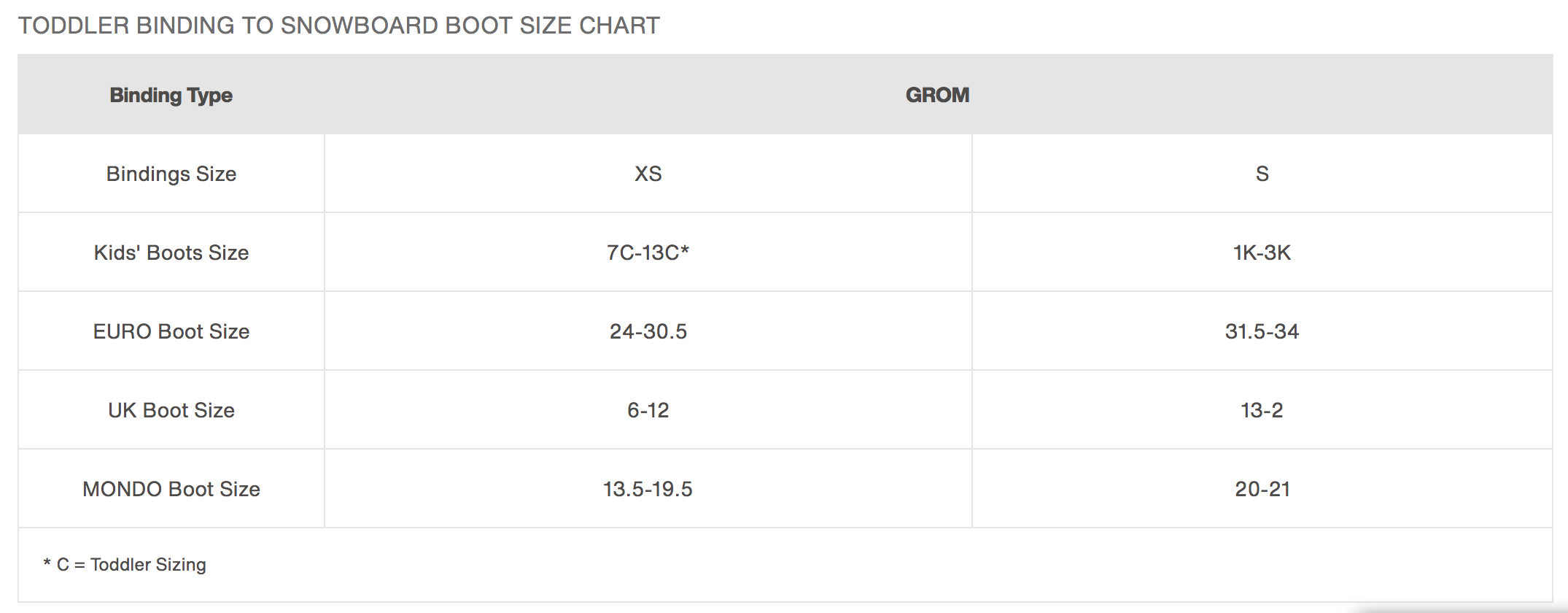Select the Kids' Boots Size row label

click(x=171, y=252)
